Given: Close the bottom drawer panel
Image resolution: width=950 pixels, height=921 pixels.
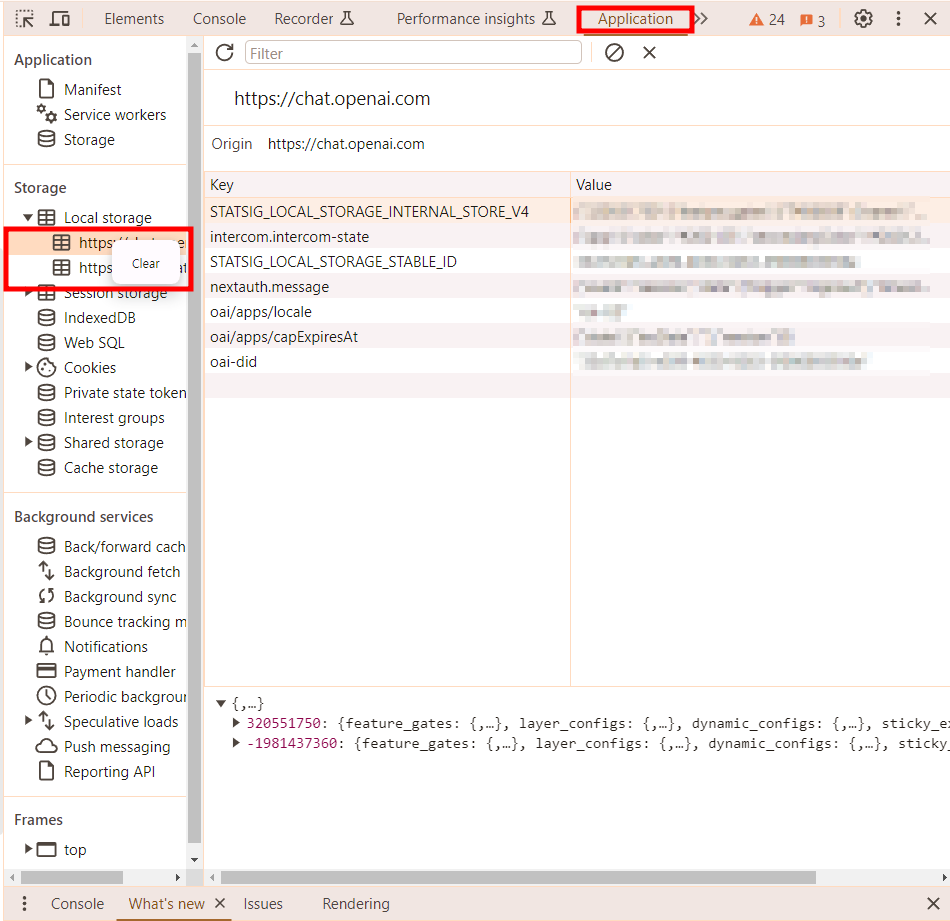Looking at the screenshot, I should pyautogui.click(x=933, y=903).
